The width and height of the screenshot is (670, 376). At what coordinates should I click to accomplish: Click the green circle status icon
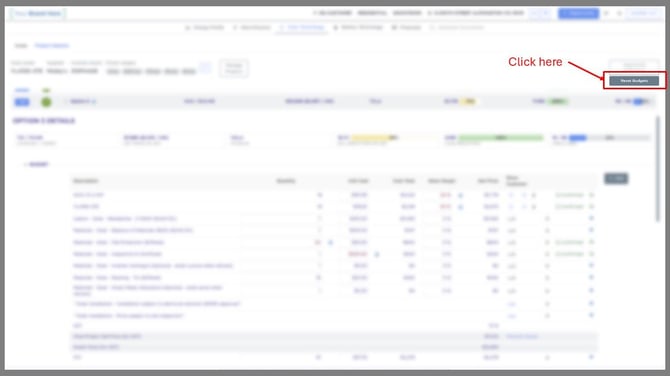pyautogui.click(x=46, y=102)
